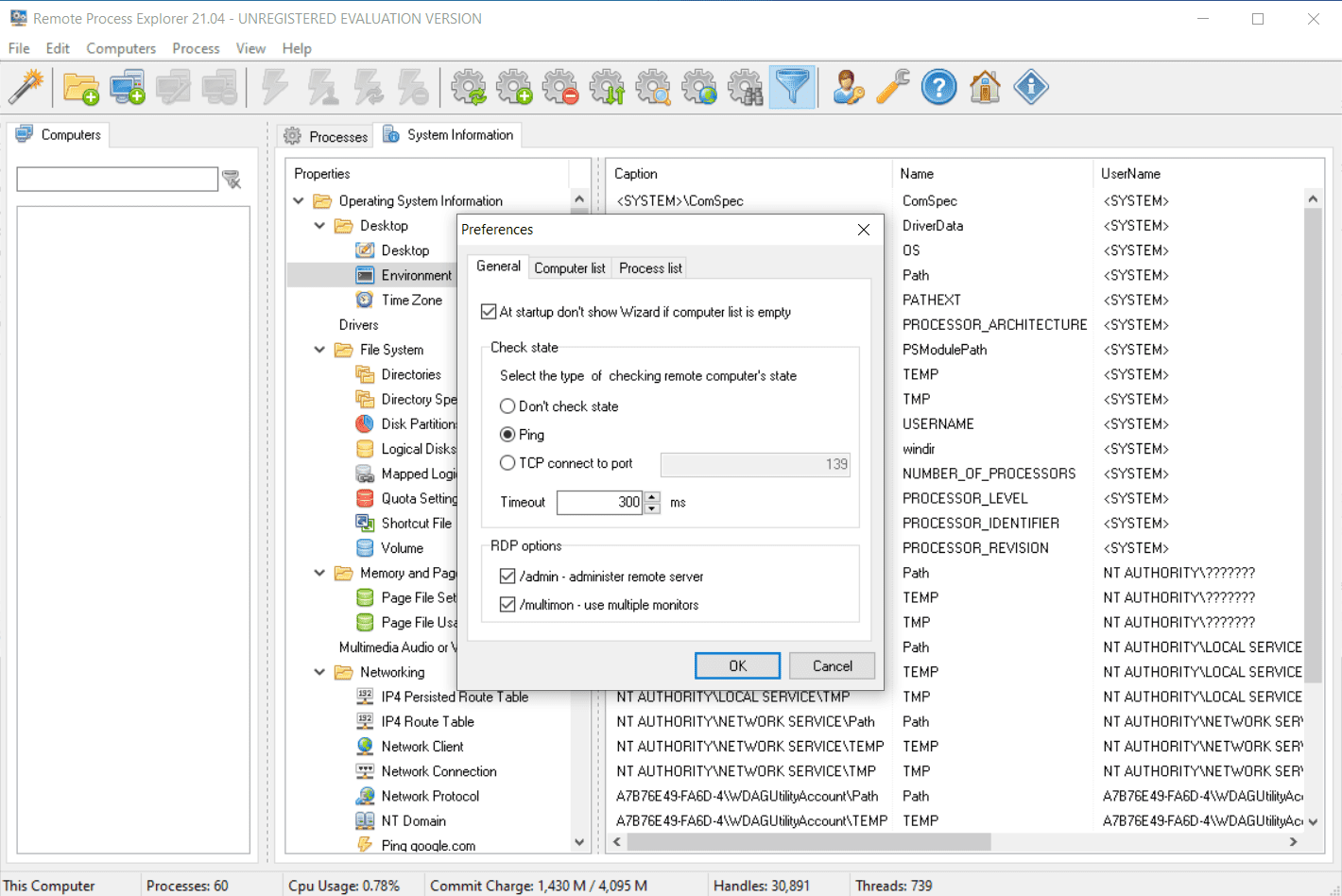
Task: Click the home page house icon
Action: click(x=985, y=87)
